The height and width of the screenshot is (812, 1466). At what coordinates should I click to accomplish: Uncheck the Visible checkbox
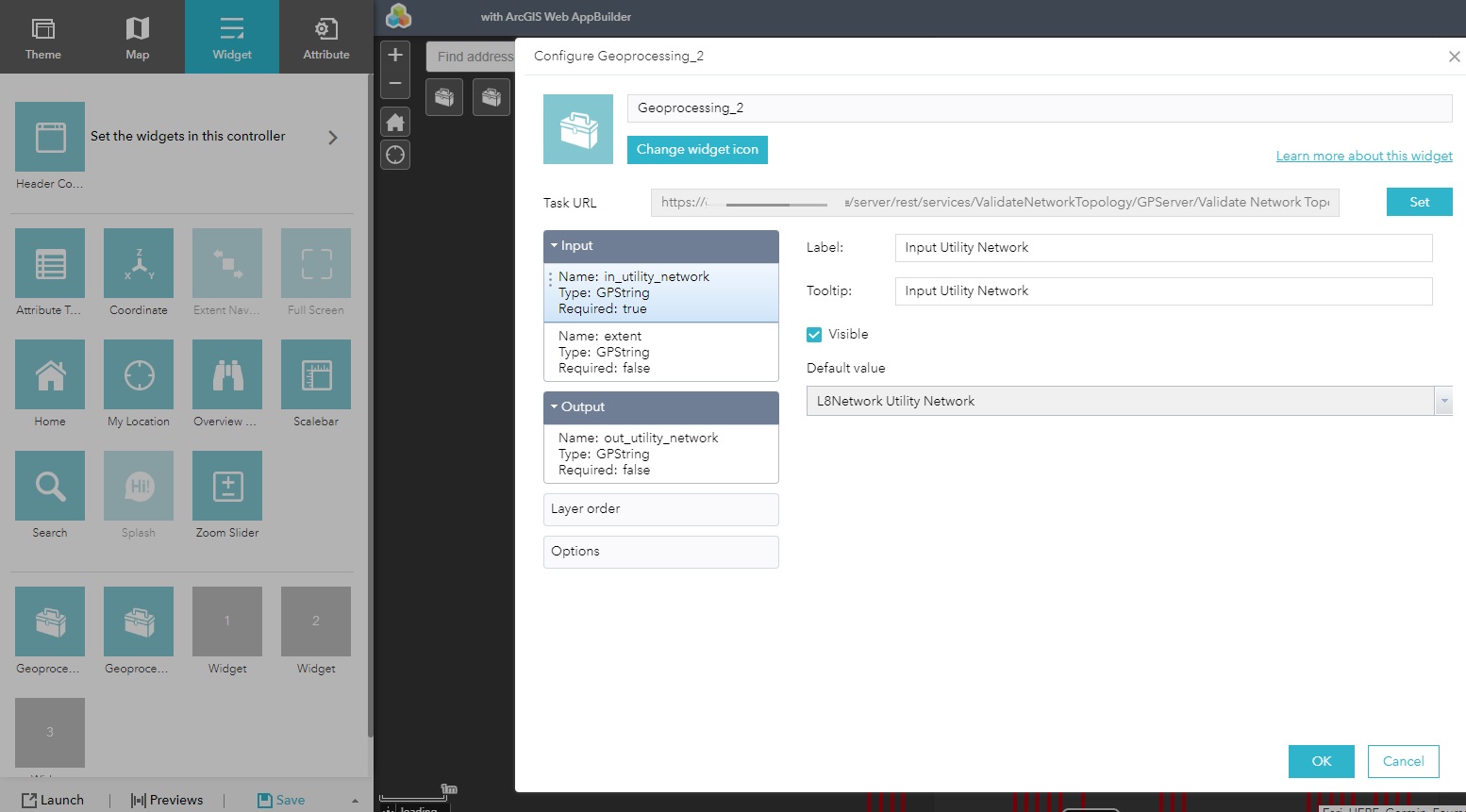(813, 334)
